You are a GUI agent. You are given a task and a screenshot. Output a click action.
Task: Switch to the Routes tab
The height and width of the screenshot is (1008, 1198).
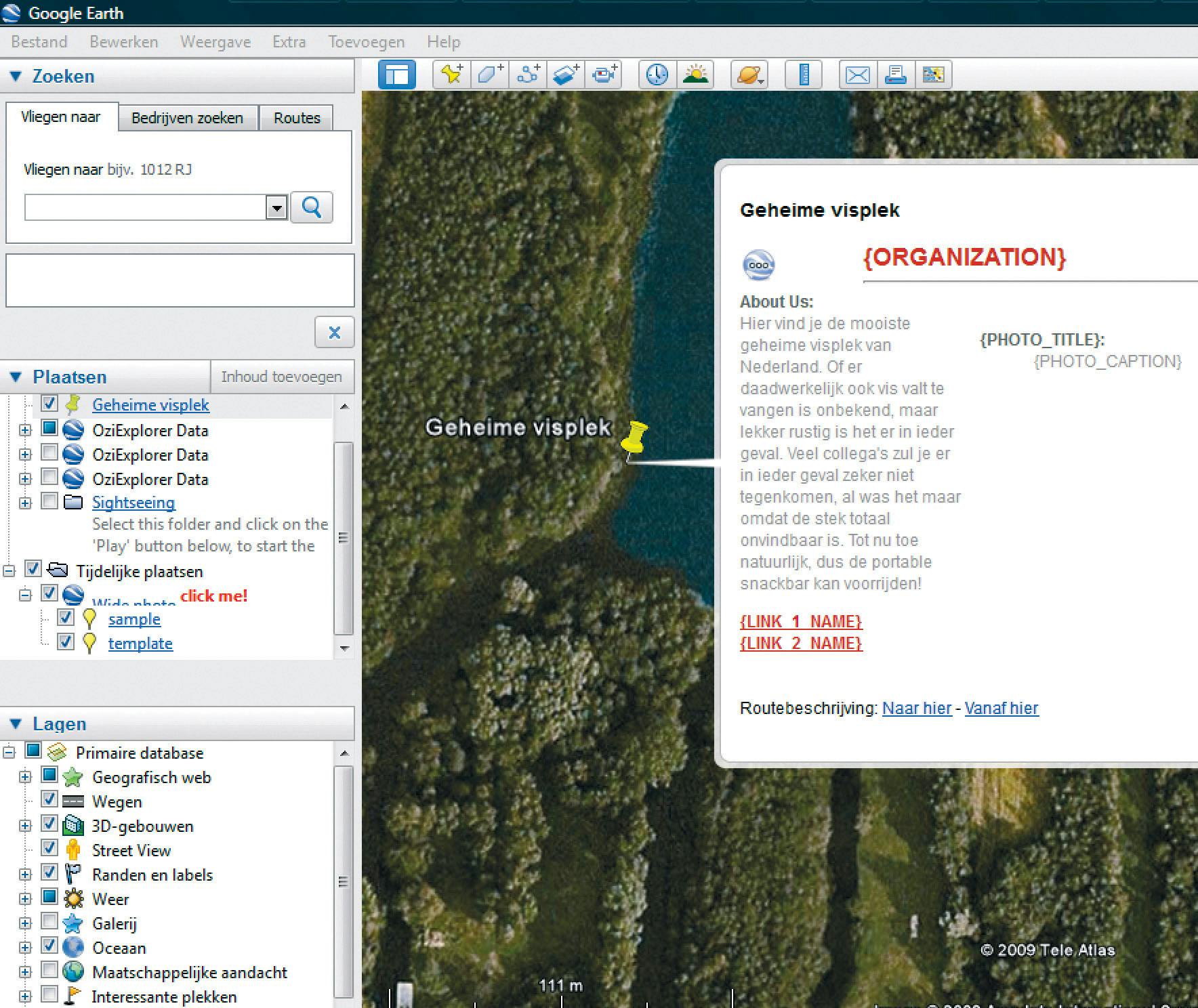[296, 118]
